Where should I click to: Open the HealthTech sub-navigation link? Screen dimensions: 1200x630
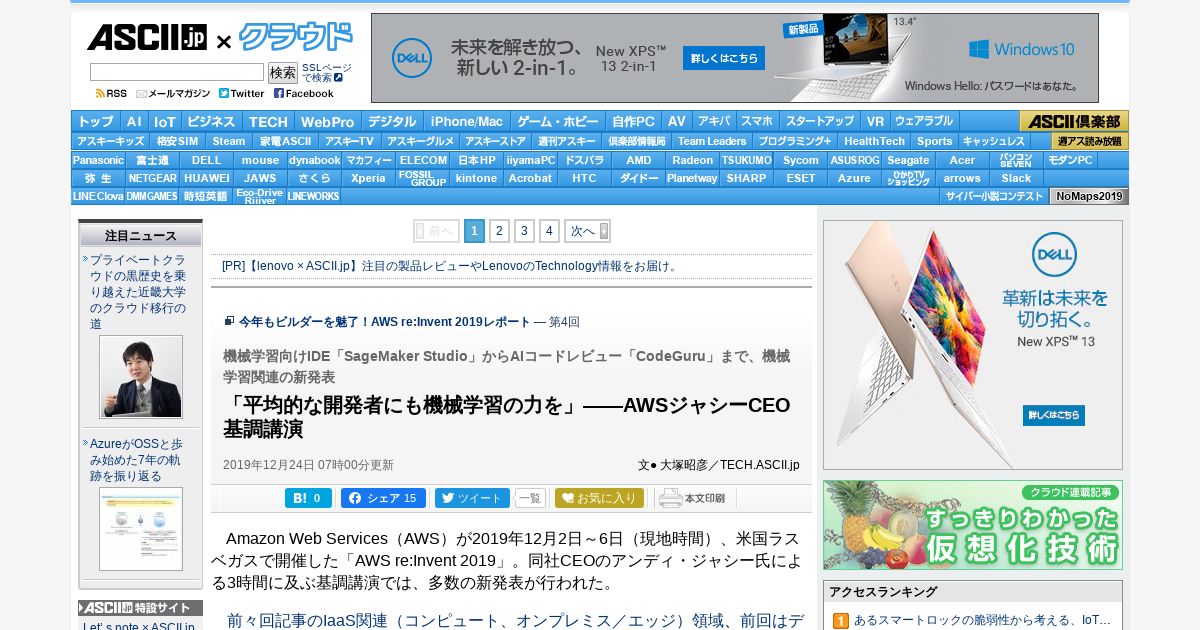[874, 141]
